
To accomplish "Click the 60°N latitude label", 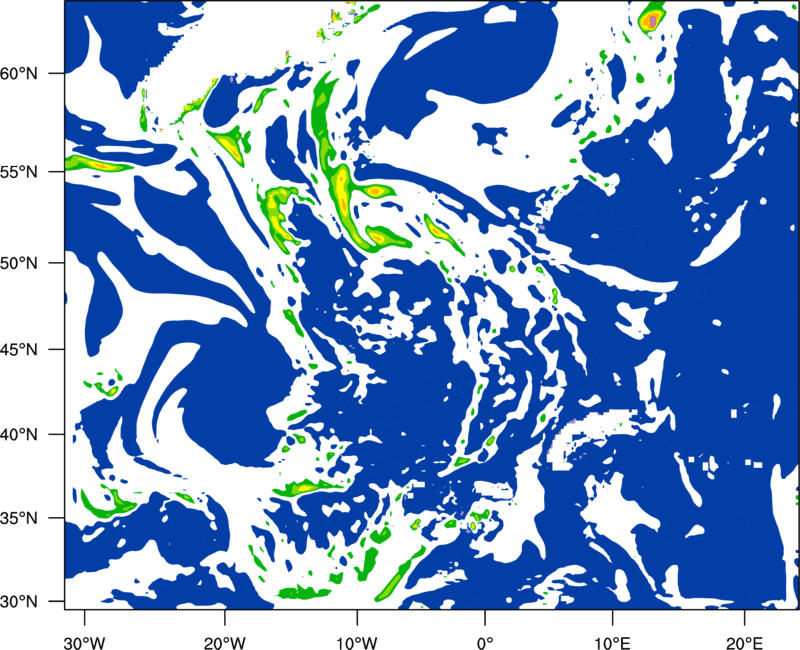I will 19,73.
